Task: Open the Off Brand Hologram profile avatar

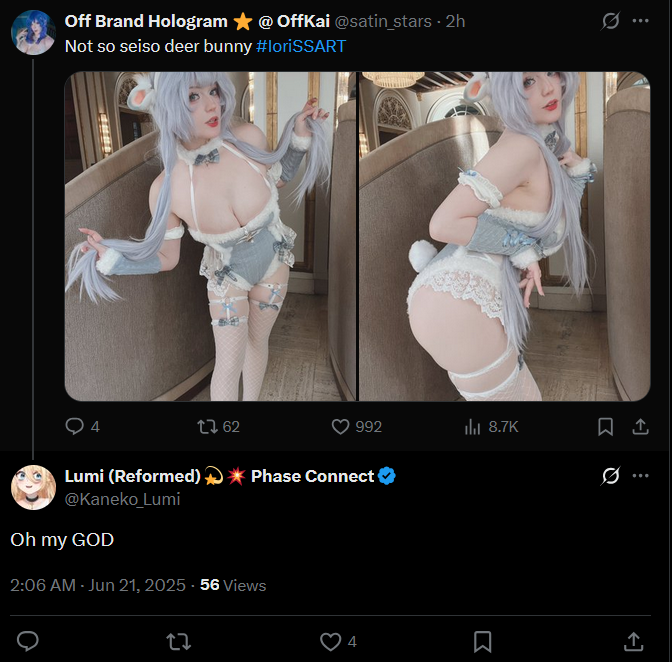Action: pos(33,33)
